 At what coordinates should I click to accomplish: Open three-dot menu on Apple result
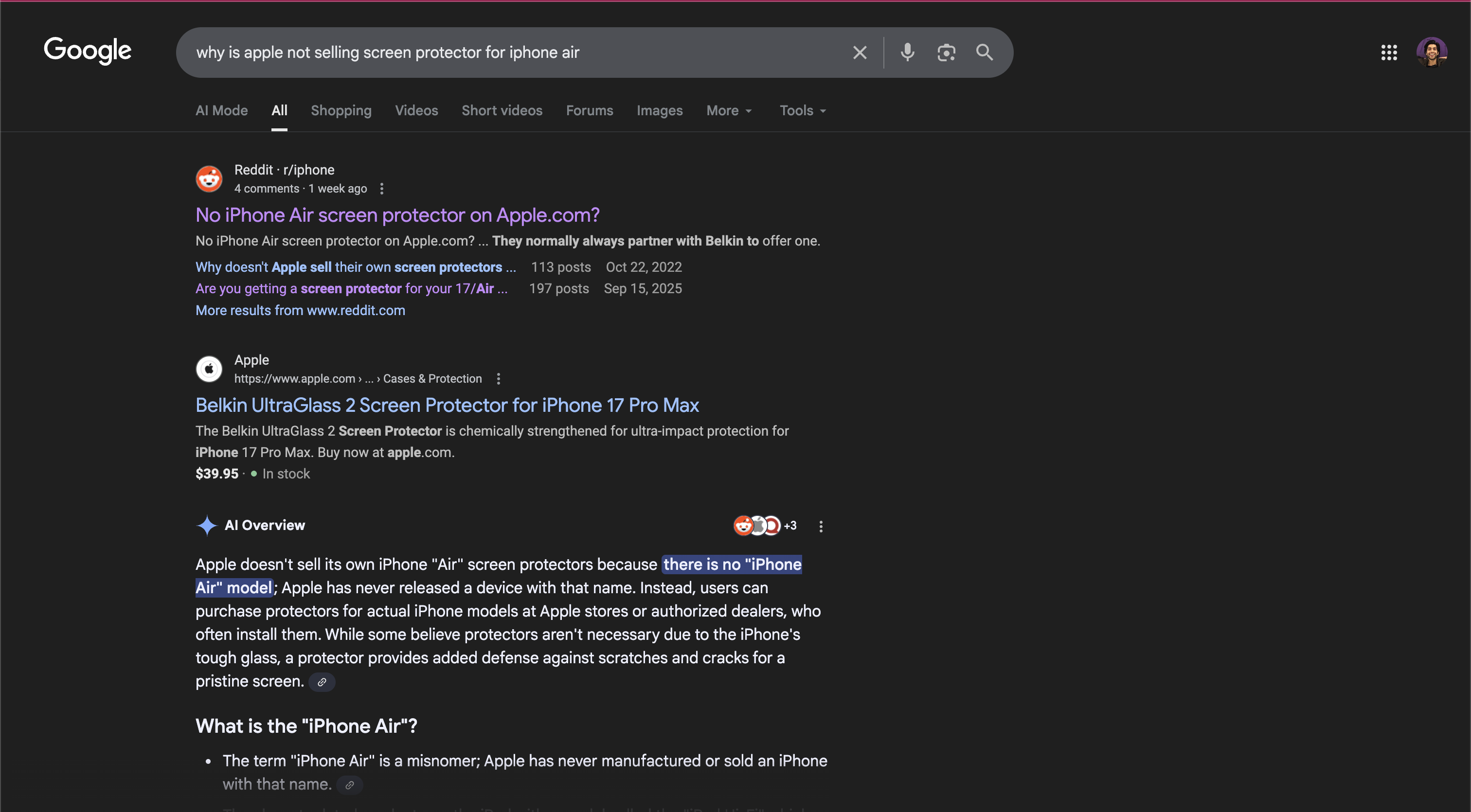(499, 379)
